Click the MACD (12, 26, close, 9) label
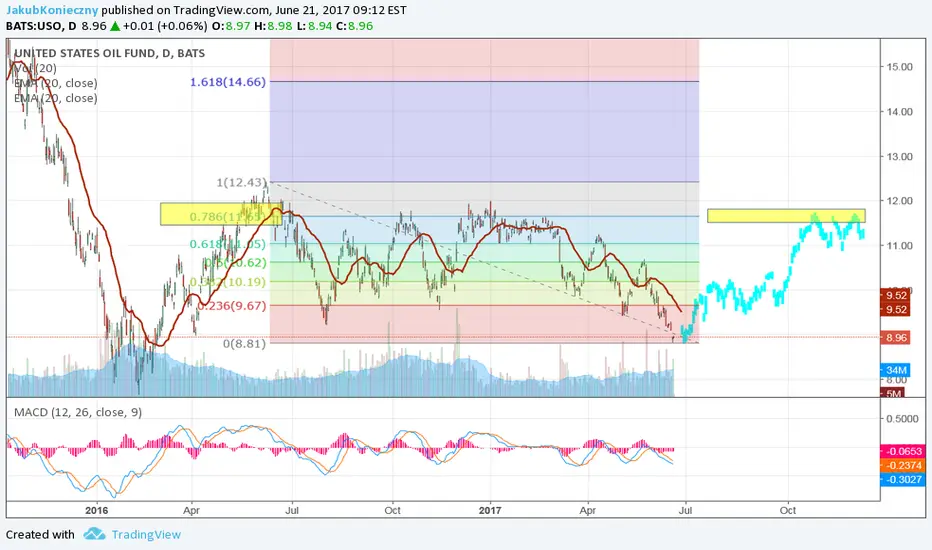Viewport: 932px width, 550px height. point(78,412)
